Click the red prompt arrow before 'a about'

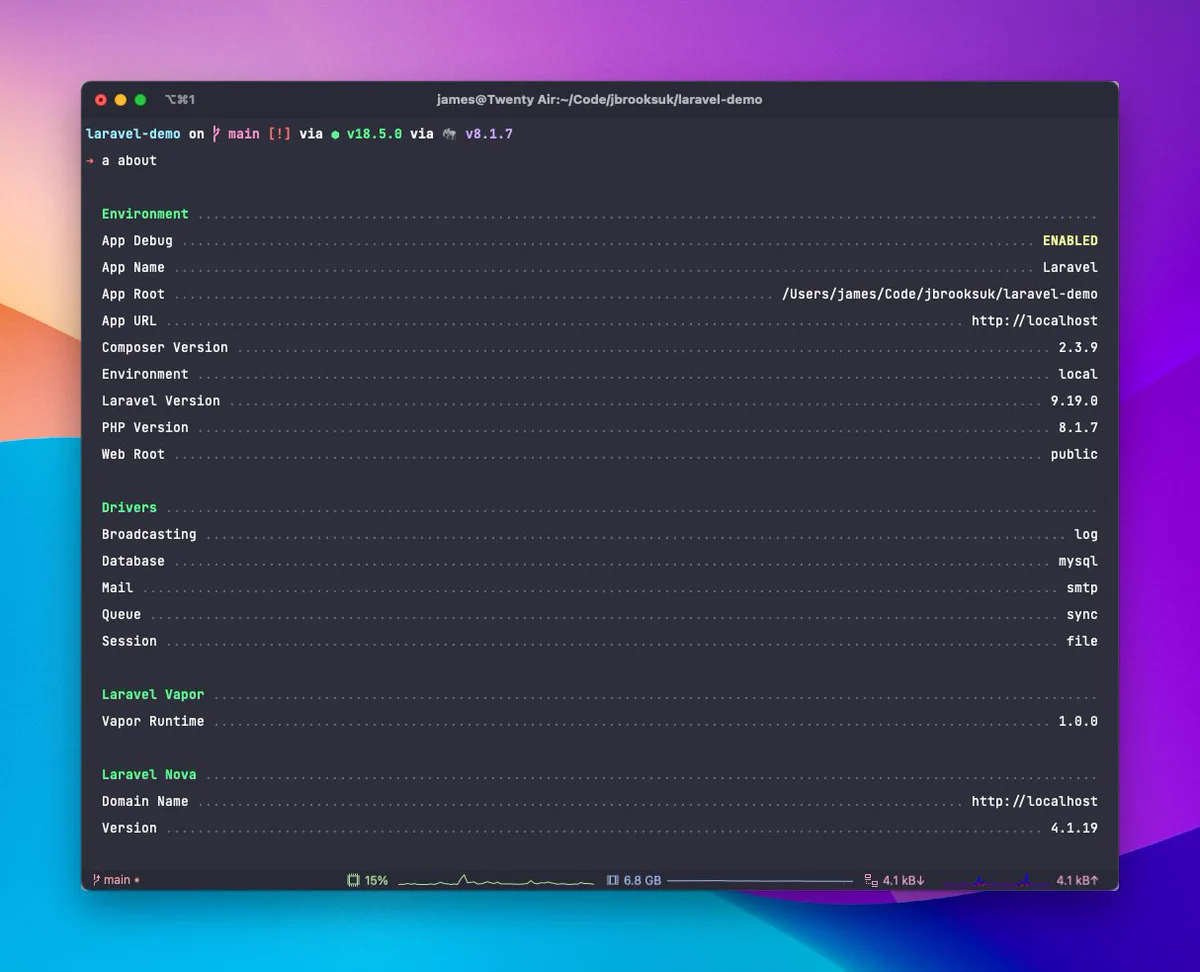click(90, 160)
